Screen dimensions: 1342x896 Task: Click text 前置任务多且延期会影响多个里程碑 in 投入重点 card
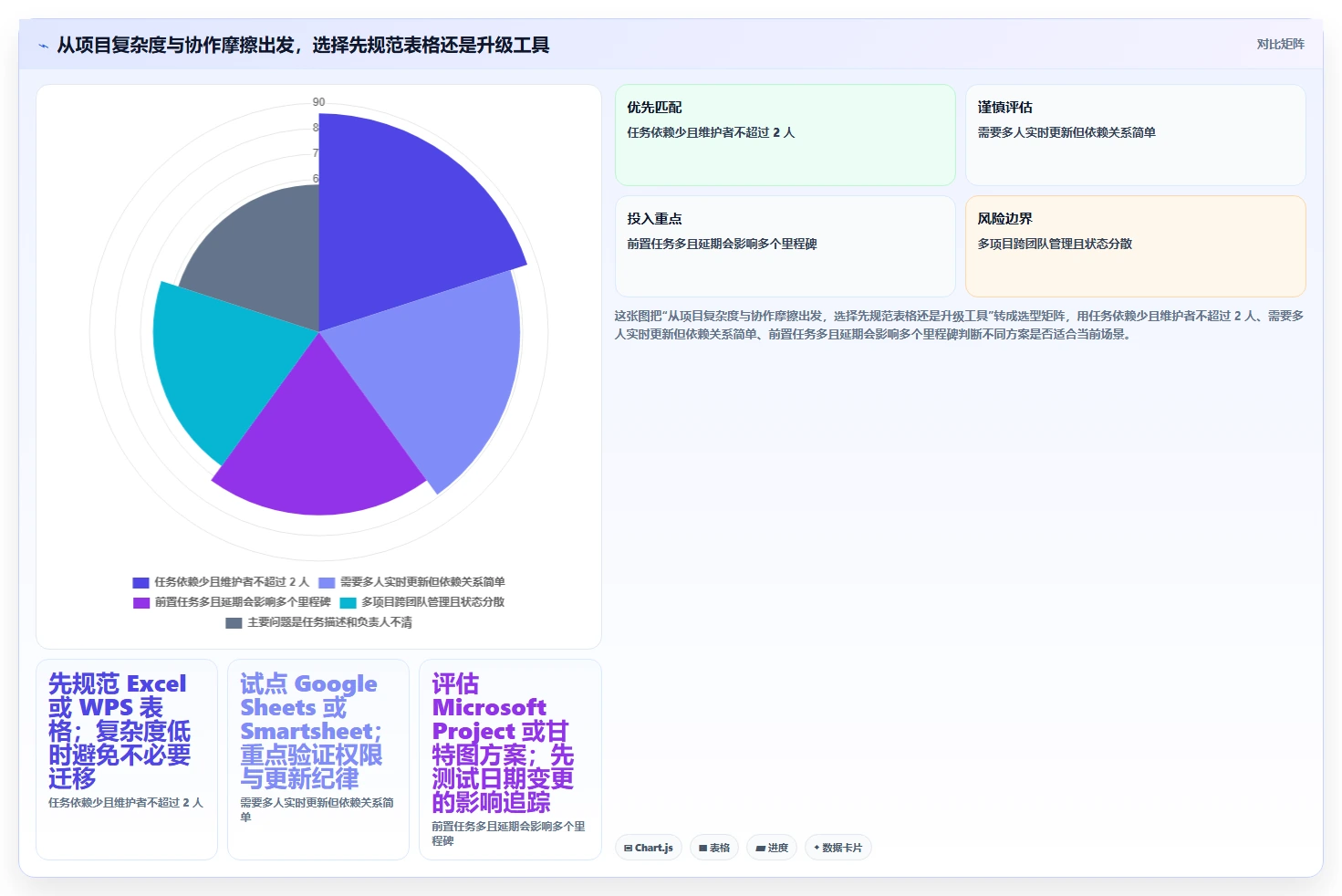722,244
